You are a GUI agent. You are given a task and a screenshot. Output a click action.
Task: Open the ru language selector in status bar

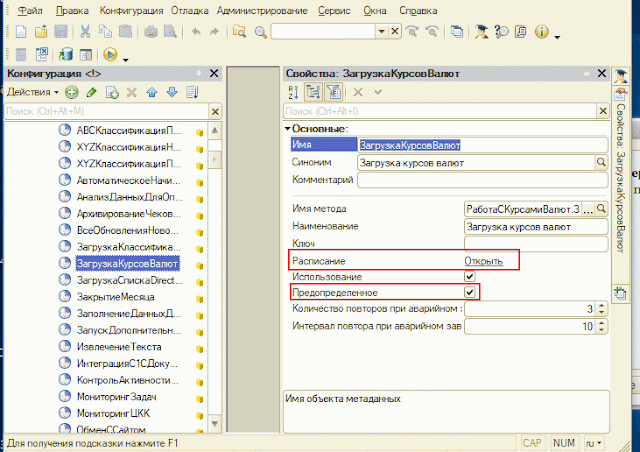pyautogui.click(x=594, y=443)
